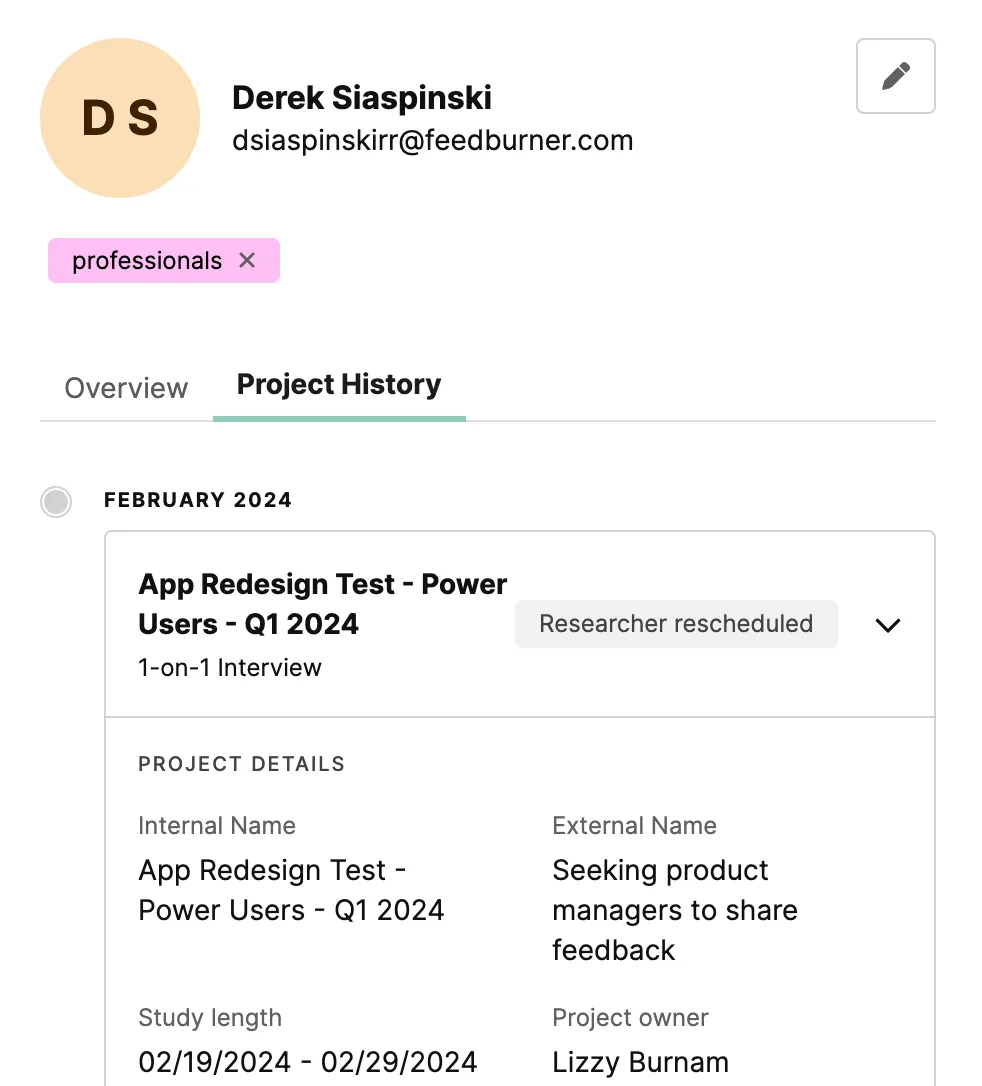Collapse the App Redesign Test card chevron
This screenshot has width=982, height=1086.
click(888, 625)
